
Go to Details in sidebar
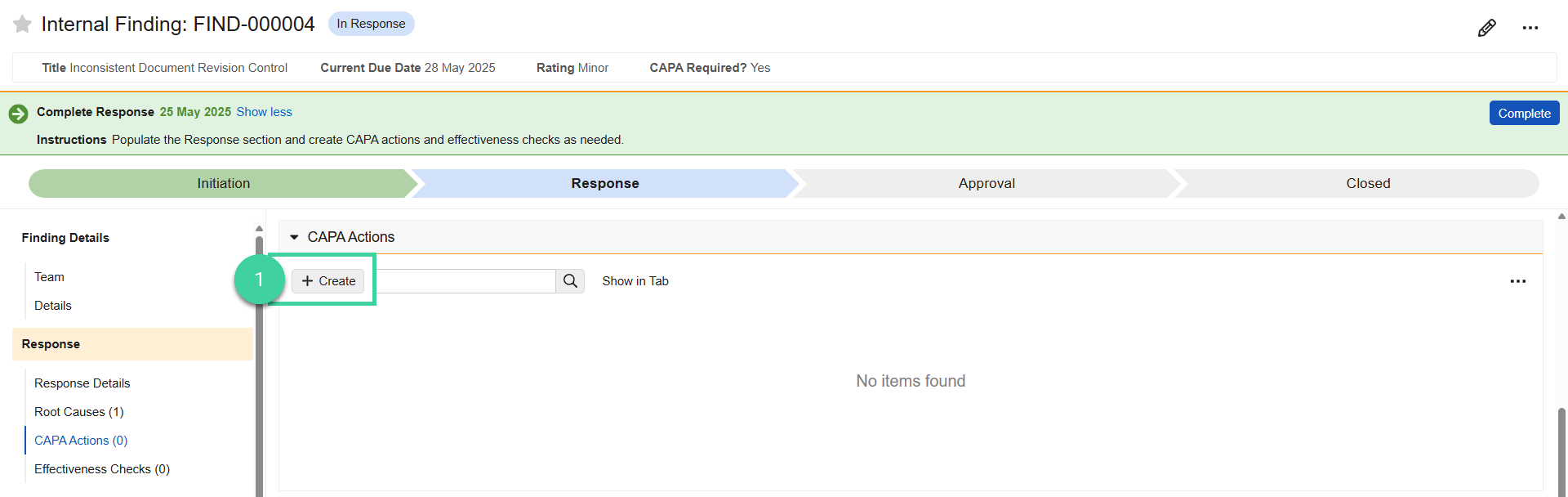tap(53, 306)
